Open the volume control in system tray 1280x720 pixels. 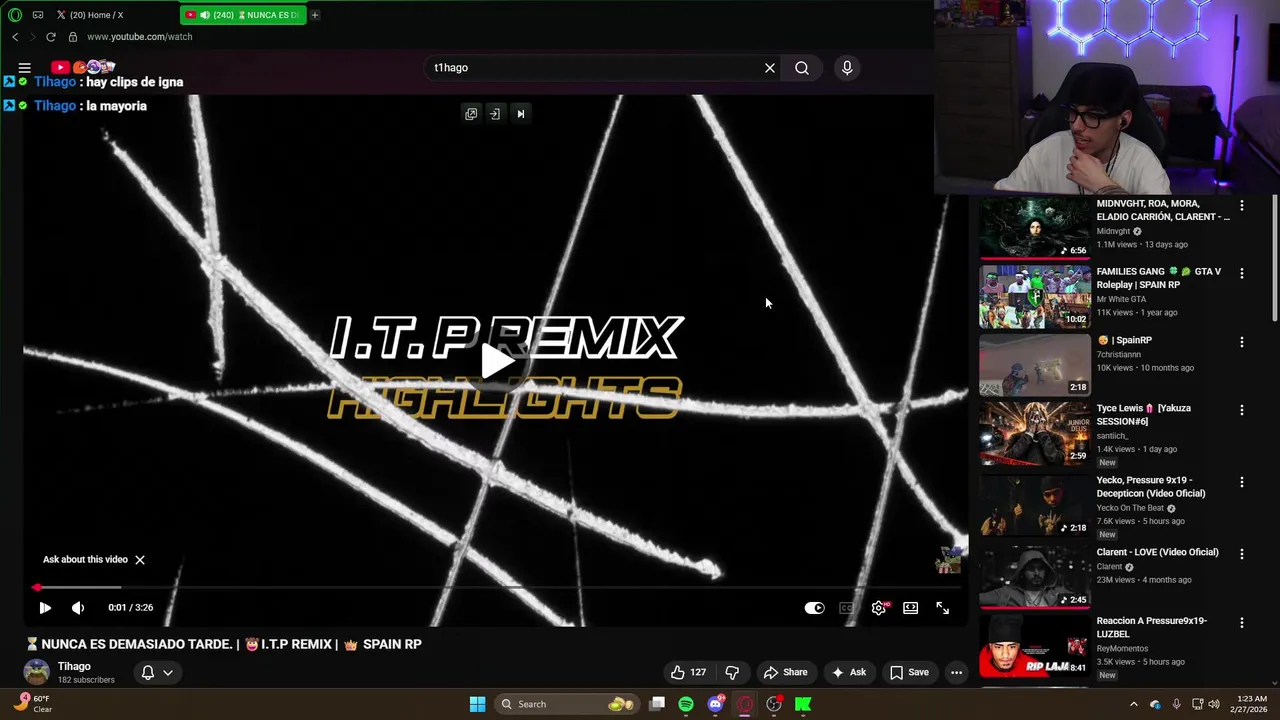coord(1214,704)
